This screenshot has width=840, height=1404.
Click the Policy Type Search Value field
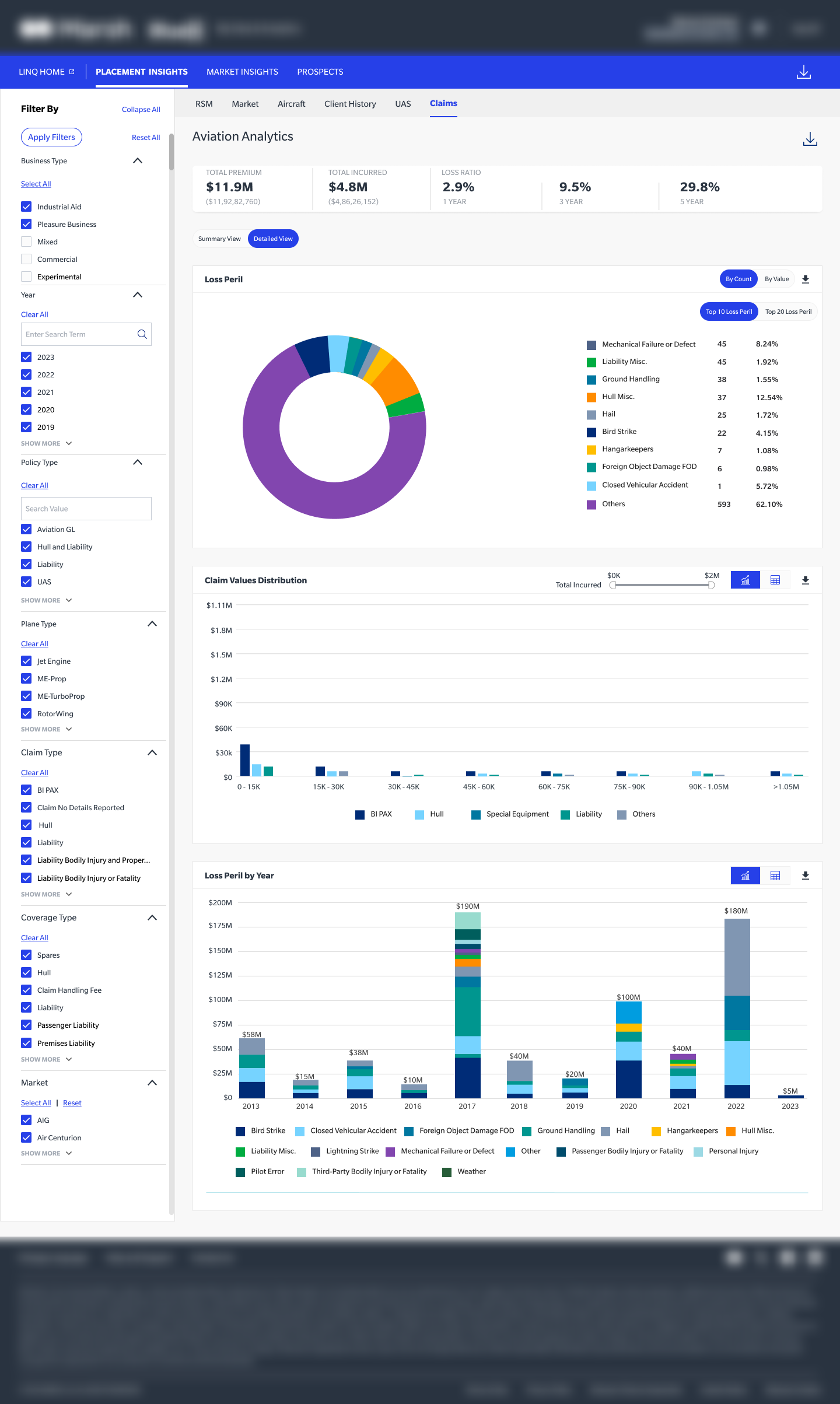coord(86,509)
